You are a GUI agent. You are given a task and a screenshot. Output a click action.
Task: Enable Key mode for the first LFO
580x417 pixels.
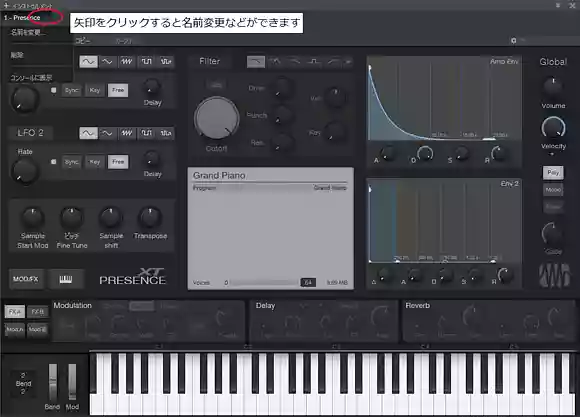pyautogui.click(x=95, y=90)
